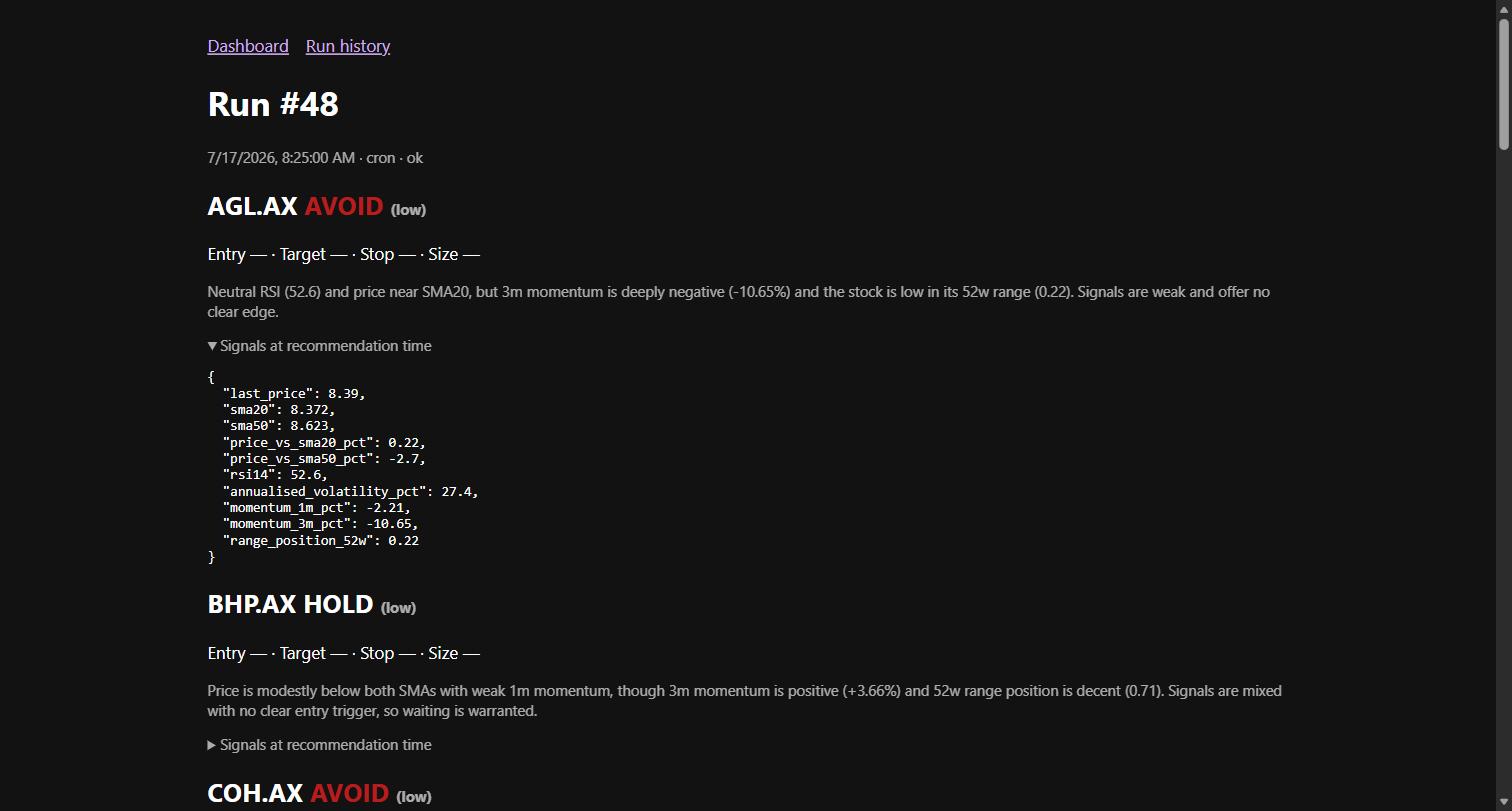Click the "annualised_volatility_pct": 27.4 line
Screen dimensions: 1512x811
[x=350, y=491]
